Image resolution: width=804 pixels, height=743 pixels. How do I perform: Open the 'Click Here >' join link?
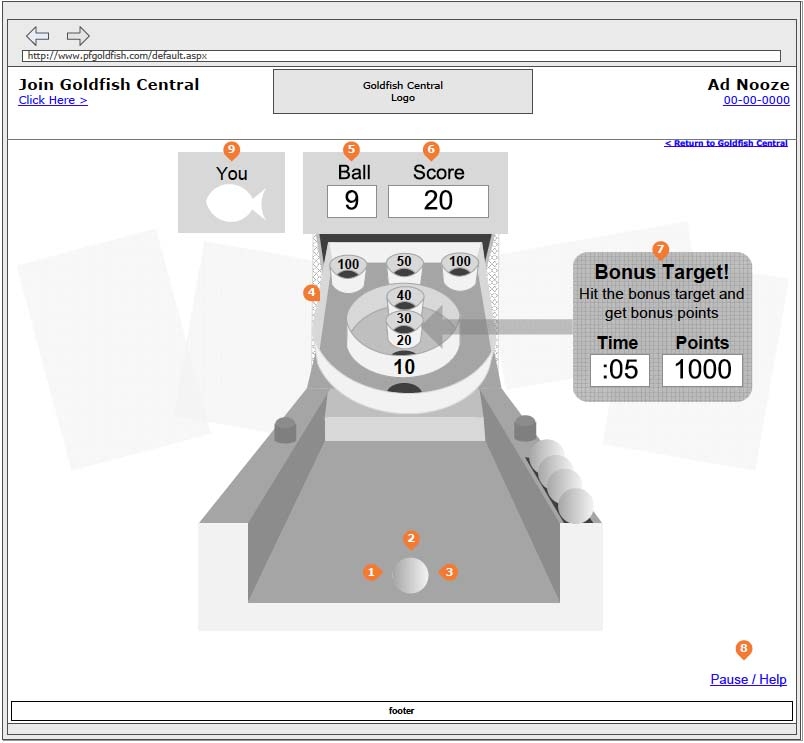53,100
